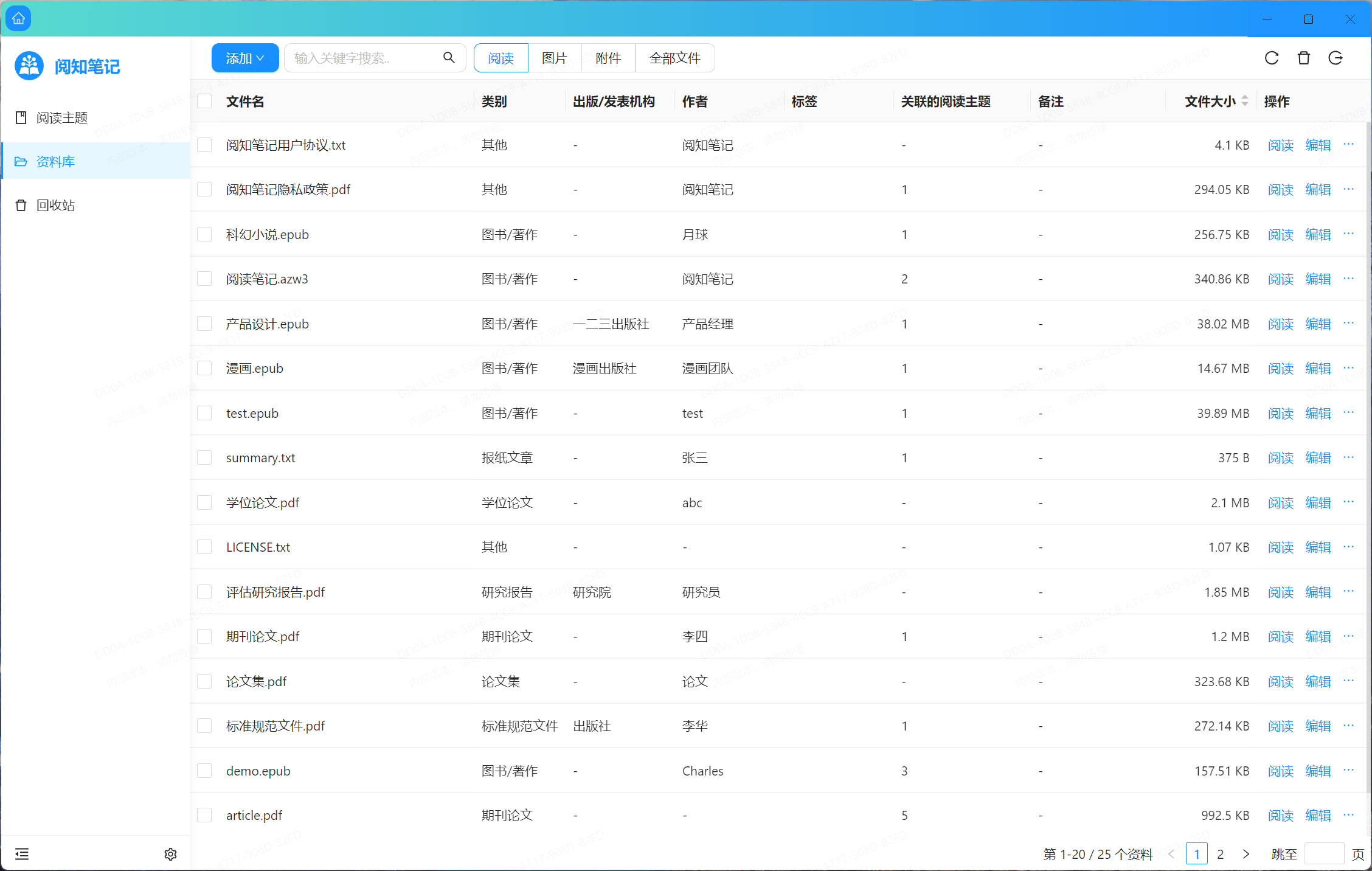Open more options for 论文集.pdf

click(x=1348, y=681)
